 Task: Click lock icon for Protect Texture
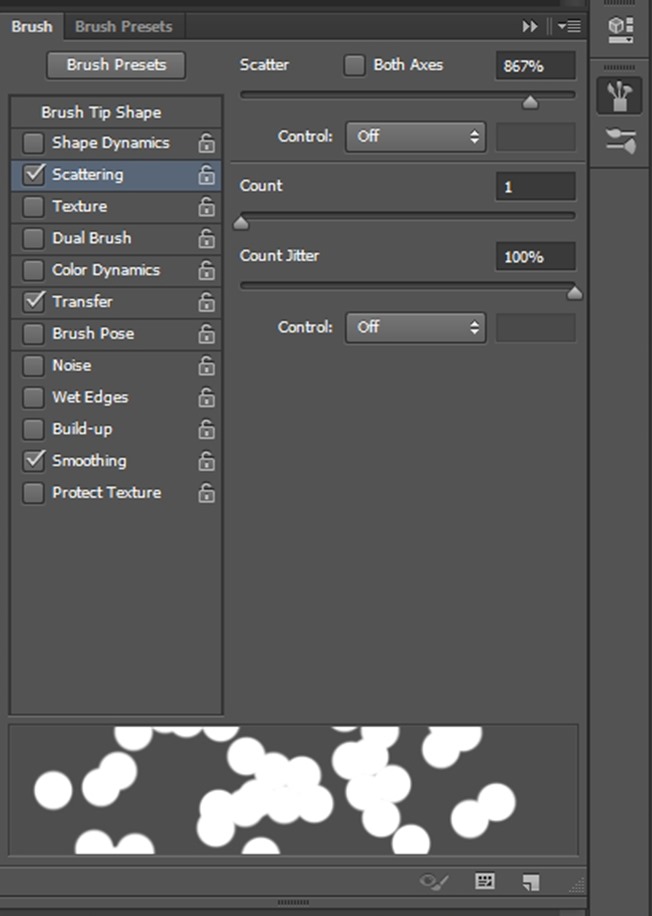tap(206, 492)
